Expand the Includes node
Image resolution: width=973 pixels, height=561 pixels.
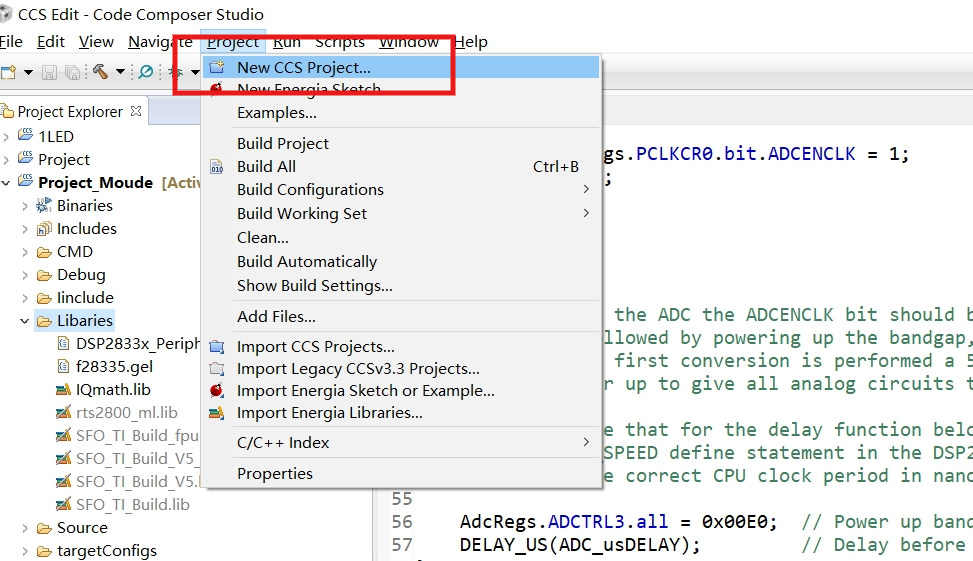(x=25, y=229)
